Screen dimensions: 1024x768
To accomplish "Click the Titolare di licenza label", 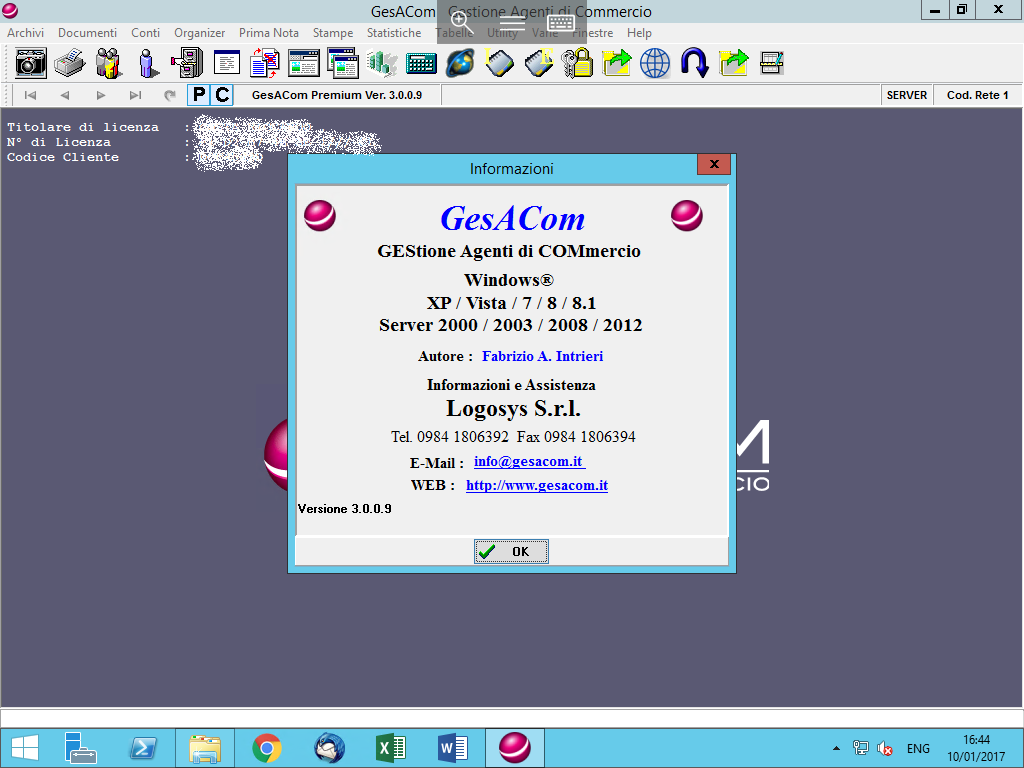I will tap(83, 127).
